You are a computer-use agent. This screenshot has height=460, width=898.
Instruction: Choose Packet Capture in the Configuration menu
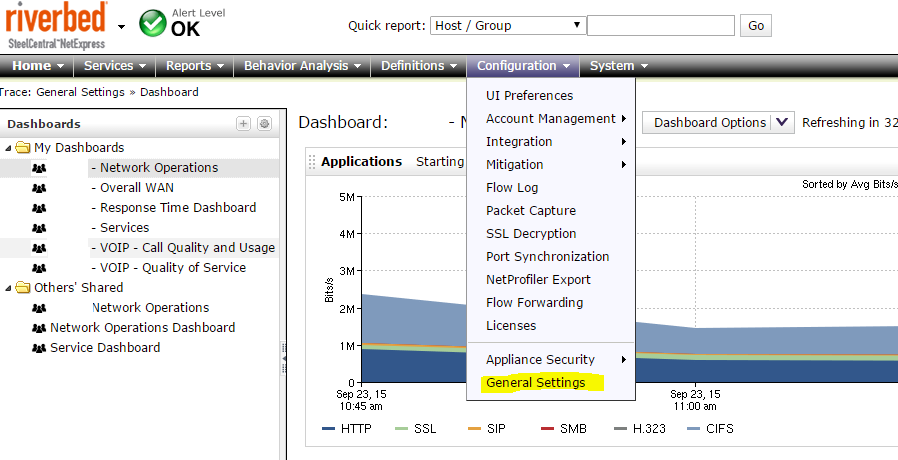[531, 211]
